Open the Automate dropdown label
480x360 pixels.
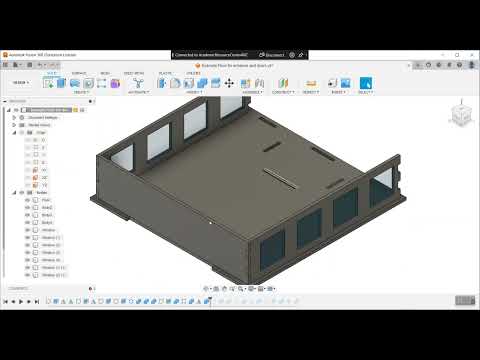tap(138, 92)
